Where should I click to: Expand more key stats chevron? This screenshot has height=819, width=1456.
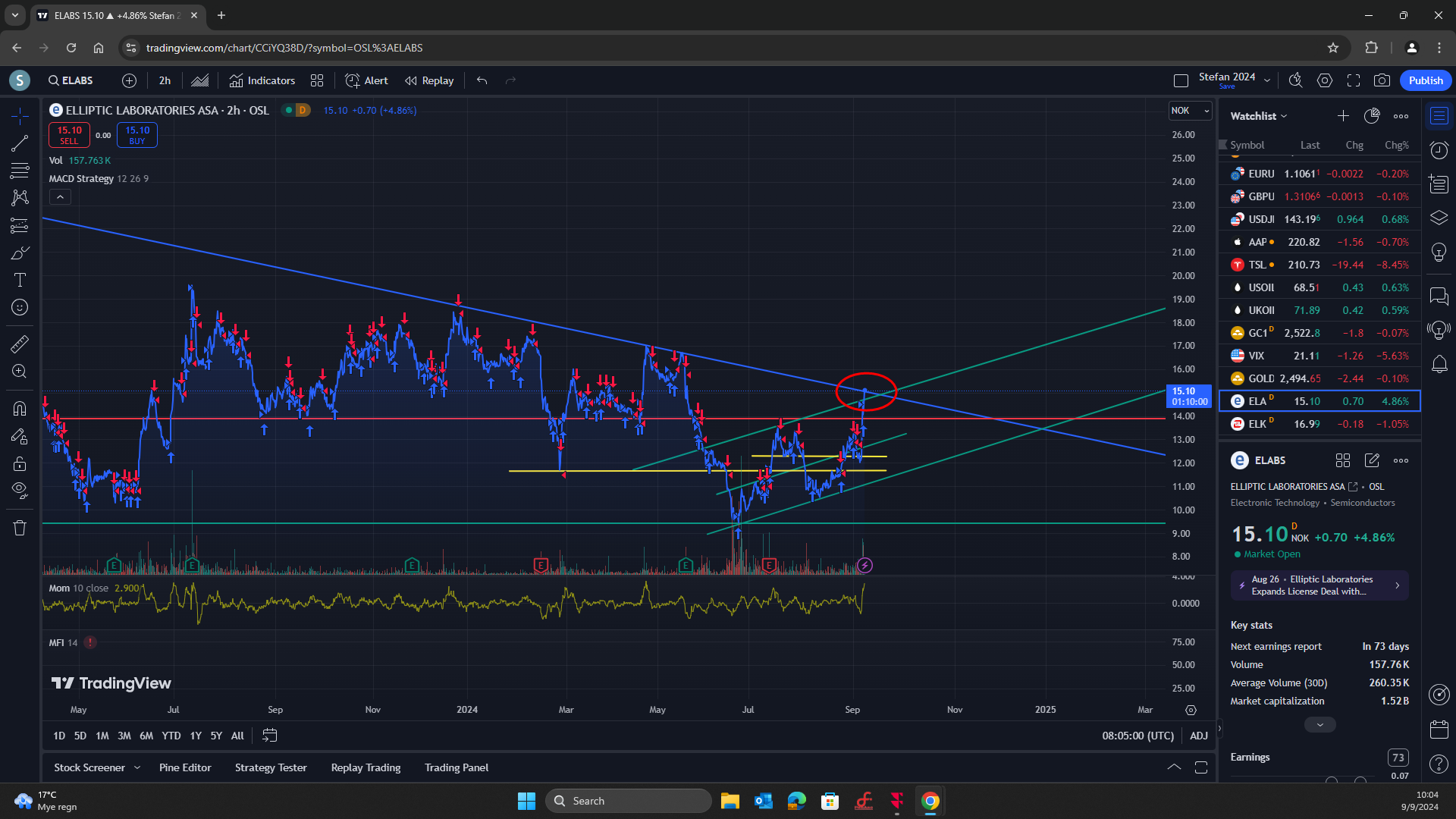pyautogui.click(x=1319, y=725)
